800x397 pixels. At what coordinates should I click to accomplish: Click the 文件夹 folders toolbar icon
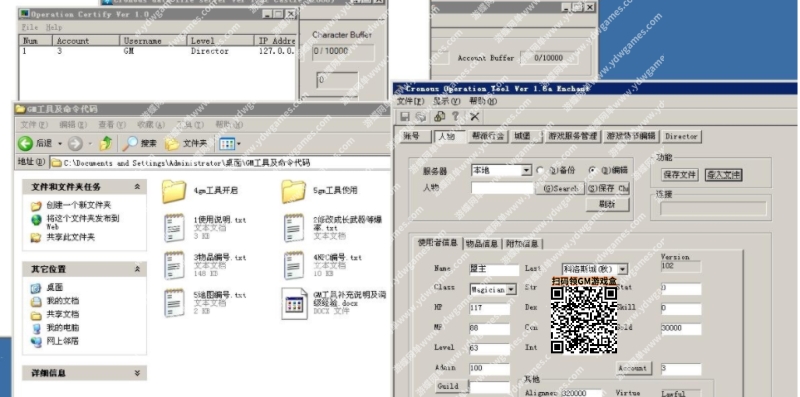click(x=172, y=144)
